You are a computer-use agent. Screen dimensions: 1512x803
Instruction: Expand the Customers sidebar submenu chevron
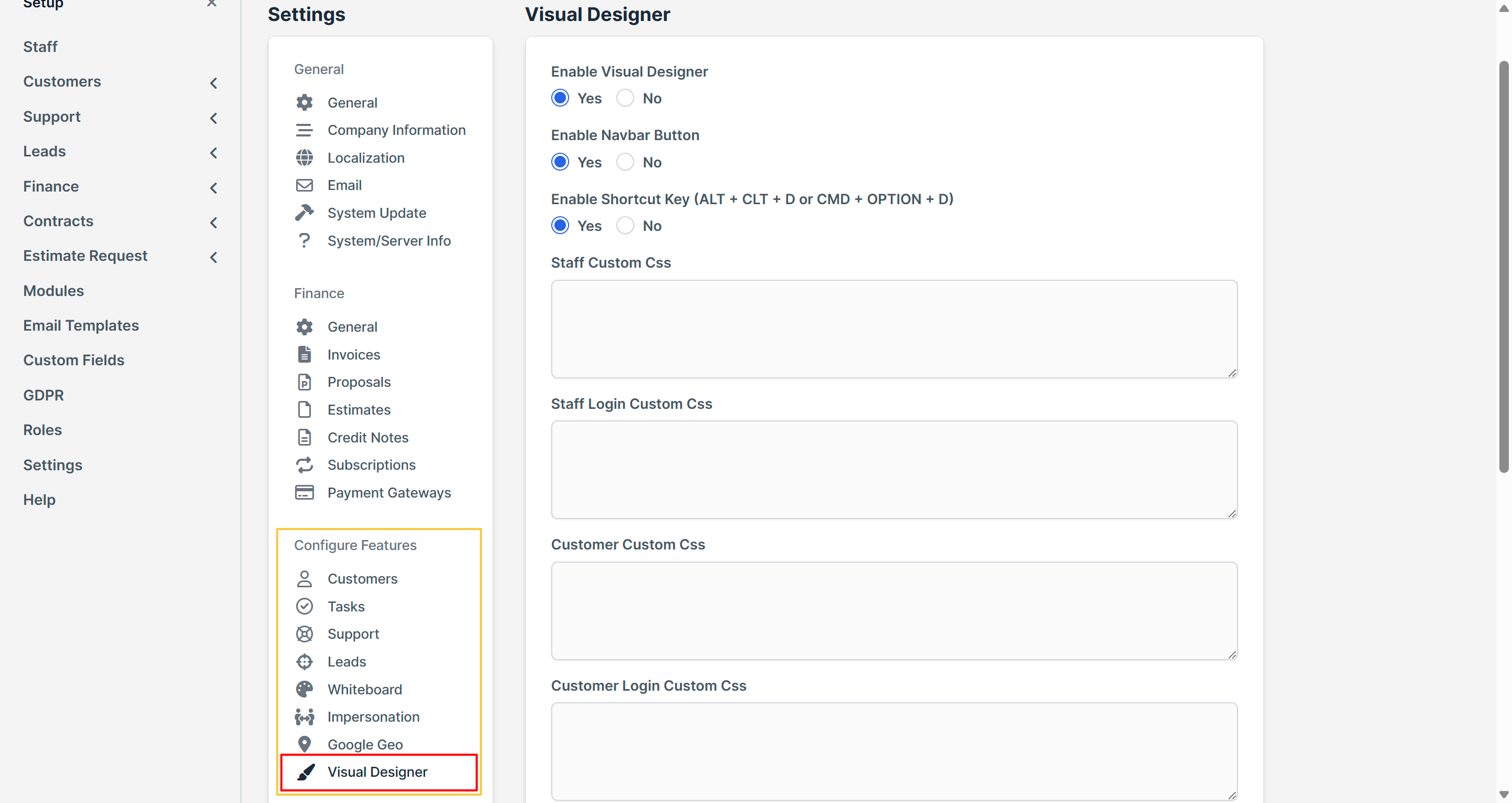pos(214,83)
